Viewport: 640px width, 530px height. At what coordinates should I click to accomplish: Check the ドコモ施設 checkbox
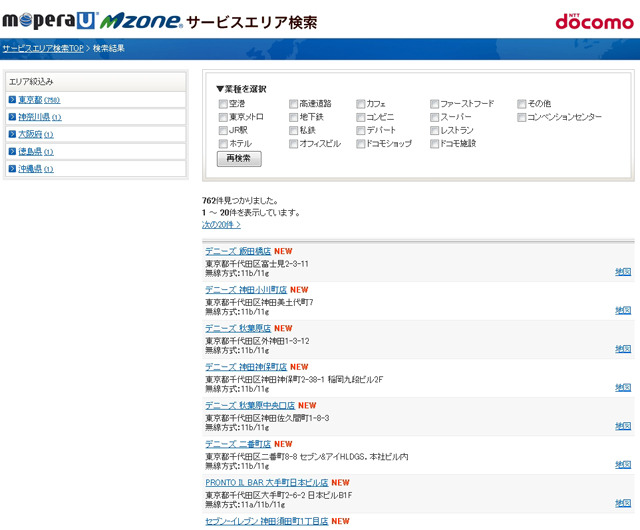point(434,144)
